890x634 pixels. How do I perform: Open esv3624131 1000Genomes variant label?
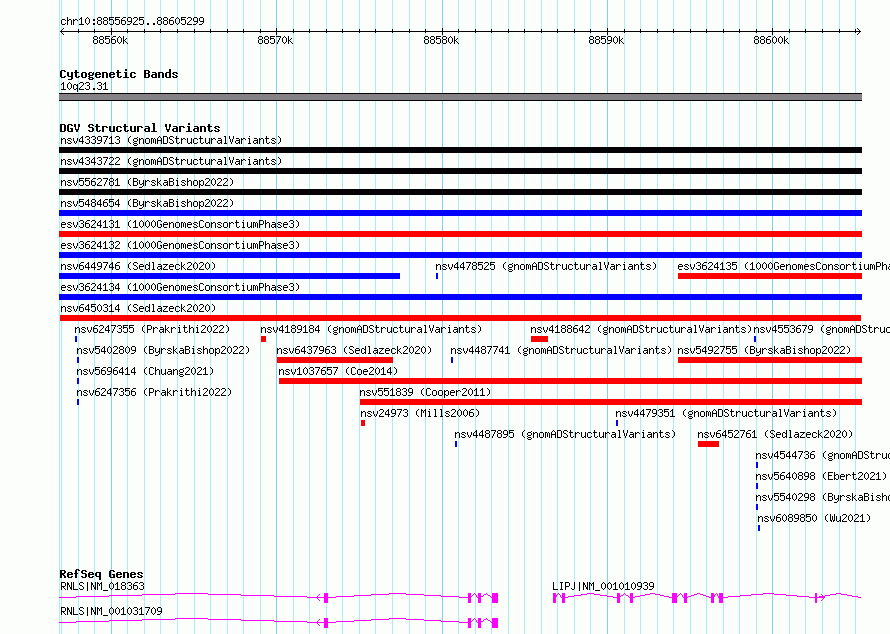pyautogui.click(x=180, y=224)
